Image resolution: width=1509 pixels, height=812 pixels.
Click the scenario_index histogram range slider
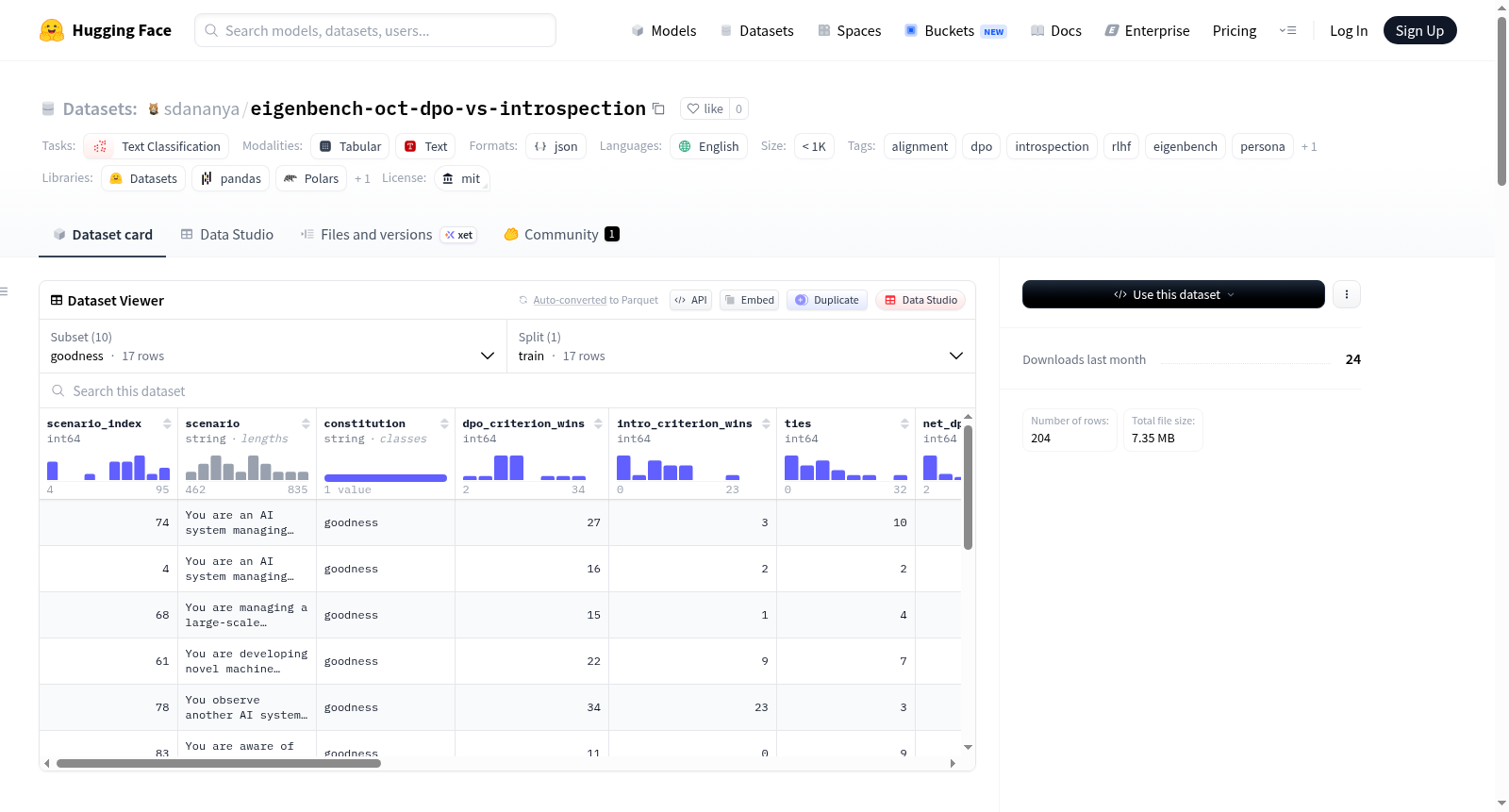coord(108,468)
